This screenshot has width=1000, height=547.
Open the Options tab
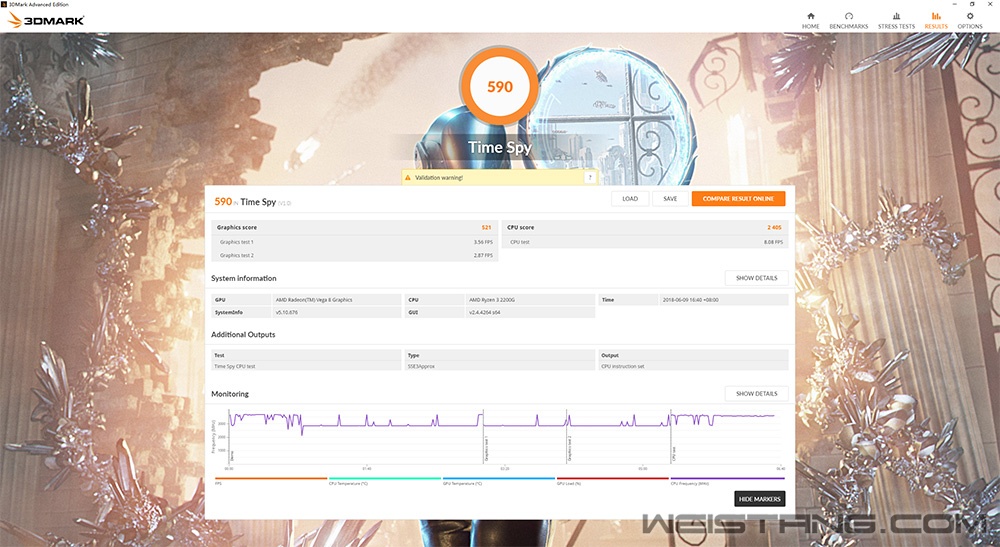click(x=969, y=20)
